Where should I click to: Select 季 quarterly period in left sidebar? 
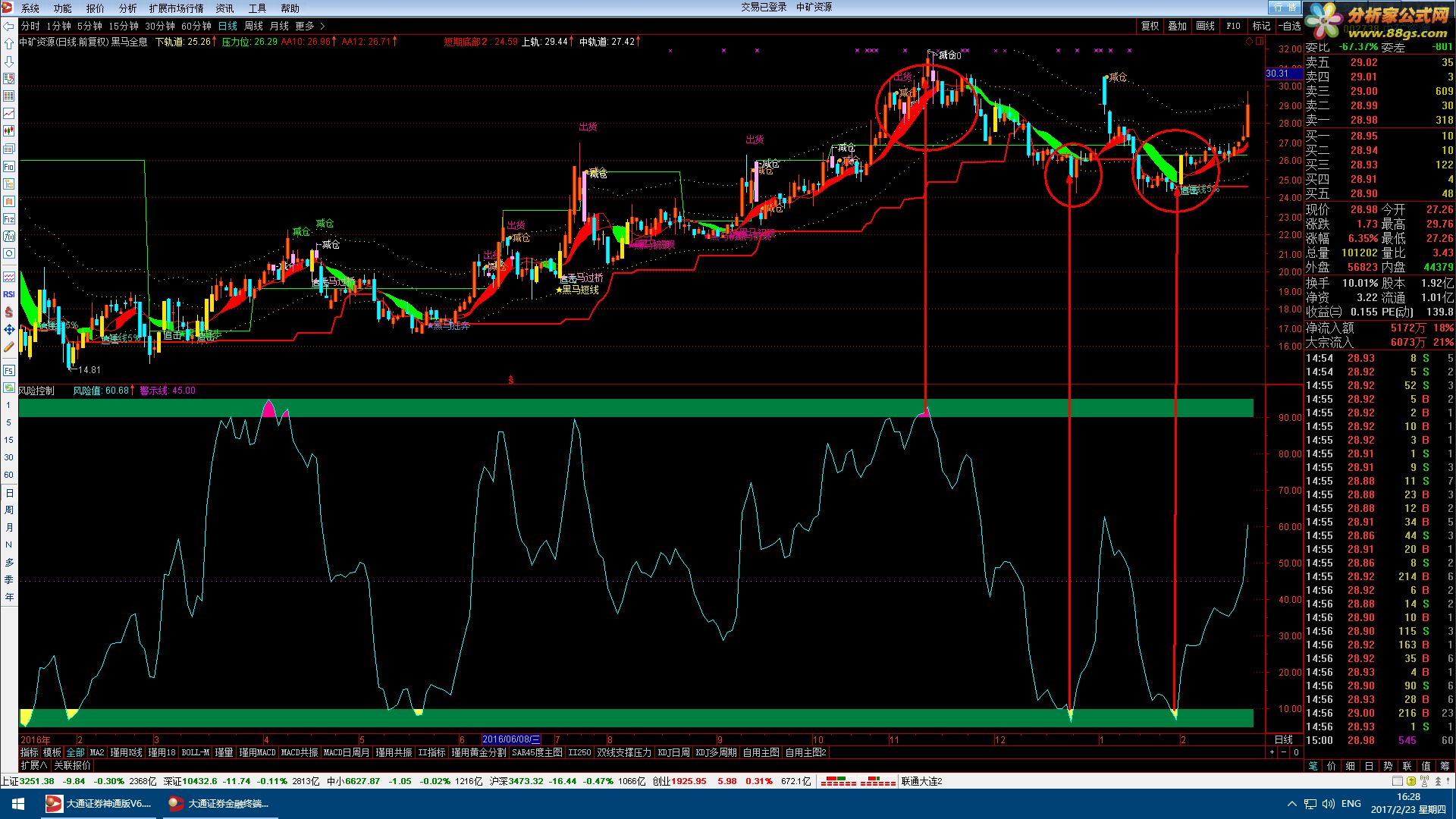[x=9, y=579]
